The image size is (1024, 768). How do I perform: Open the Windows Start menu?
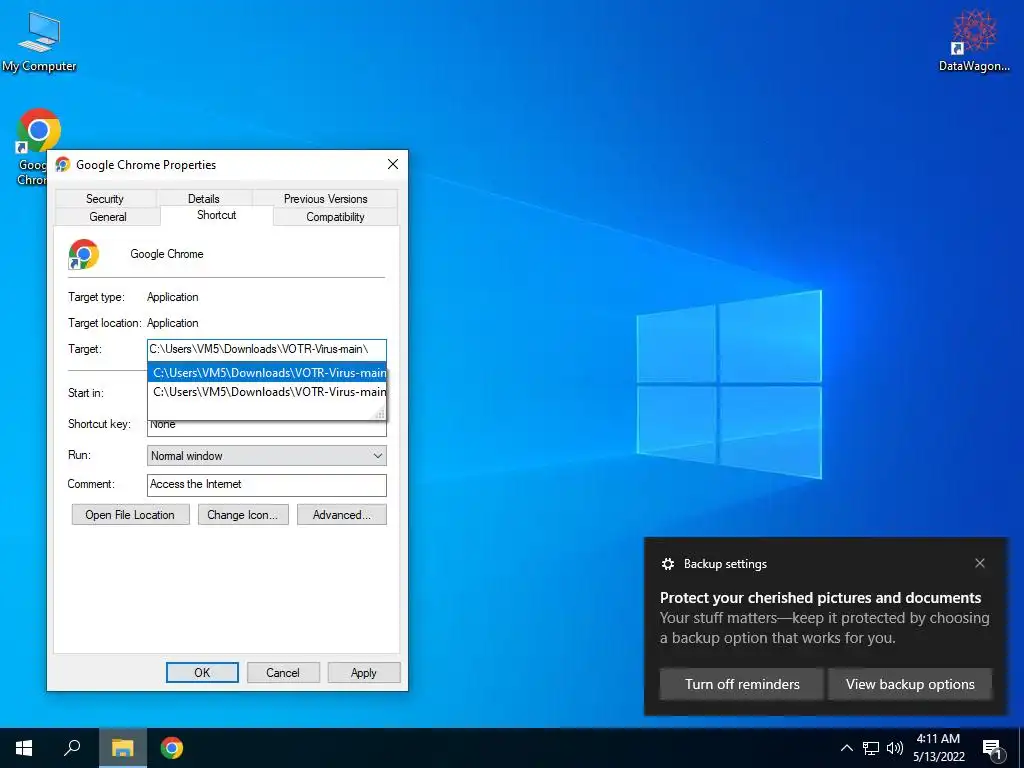[x=24, y=748]
